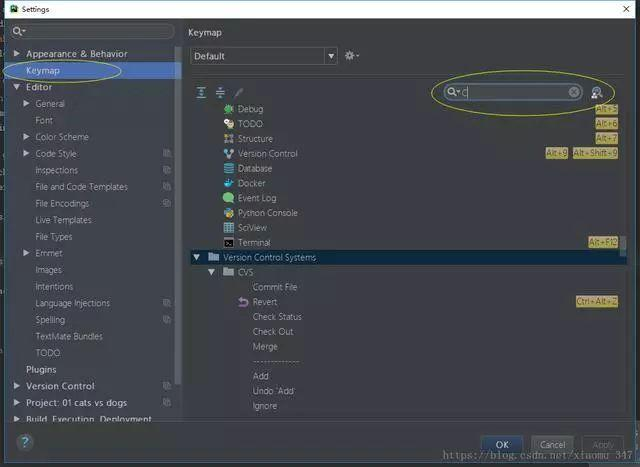Click the Terminal icon

[229, 242]
